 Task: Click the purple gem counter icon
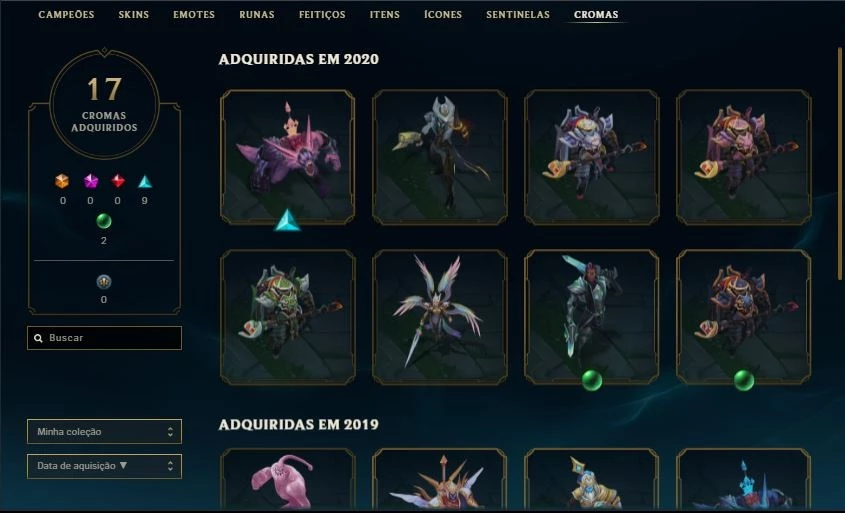91,181
